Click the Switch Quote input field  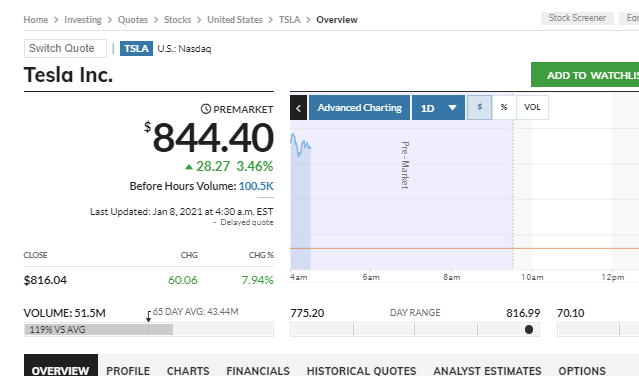65,48
